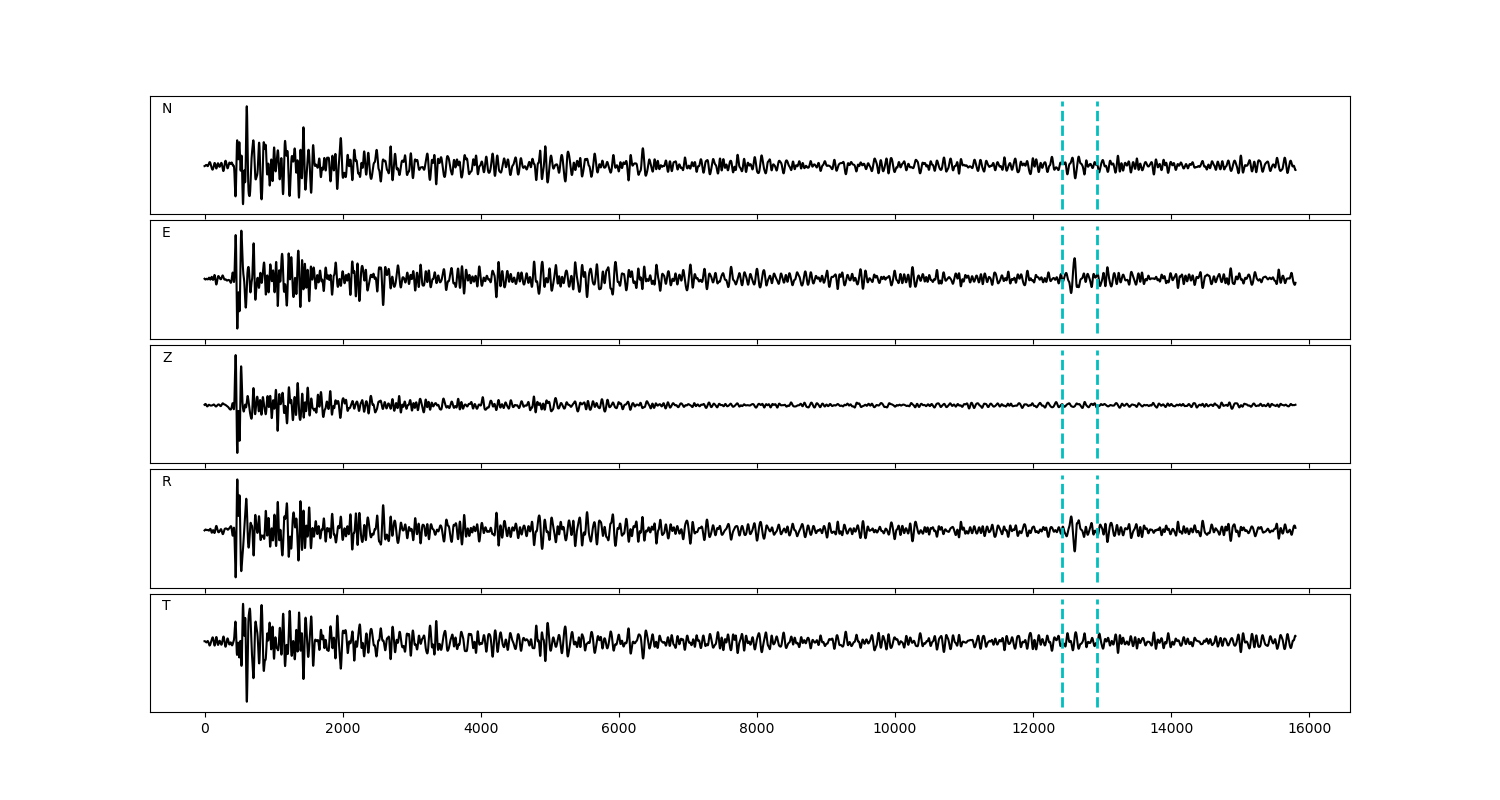Click right cyan dashed line in Z panel
Viewport: 1500px width, 800px height.
1097,380
